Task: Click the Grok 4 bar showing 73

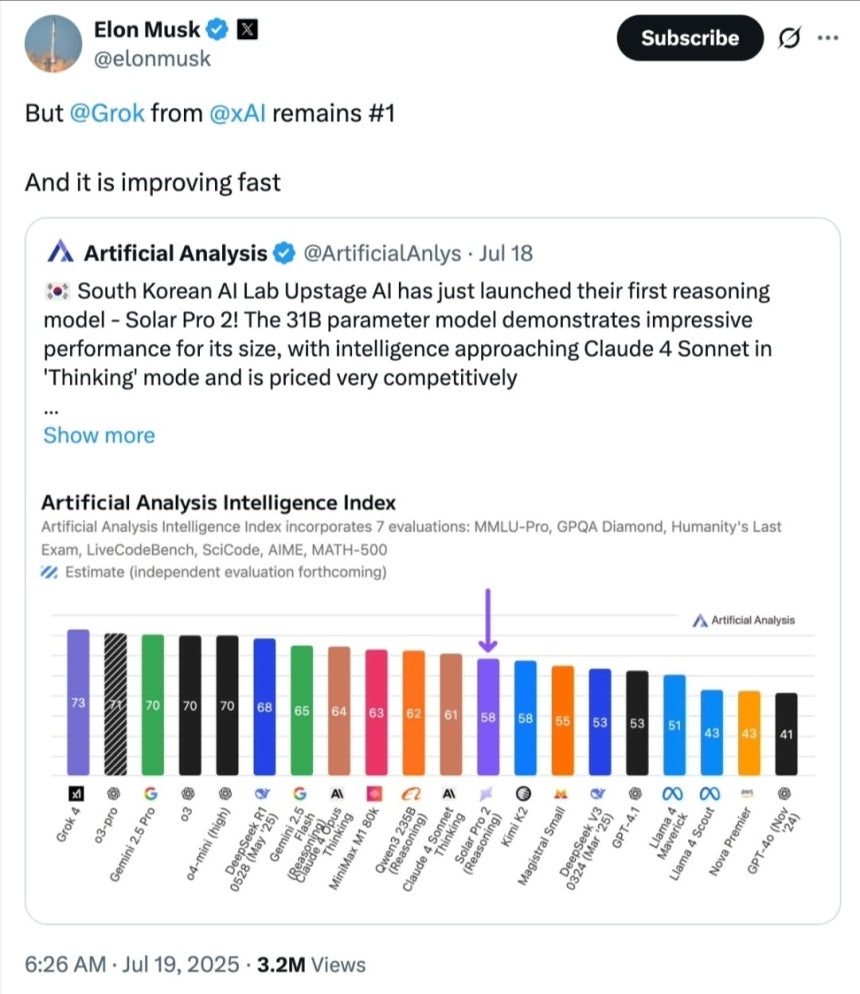Action: click(78, 702)
